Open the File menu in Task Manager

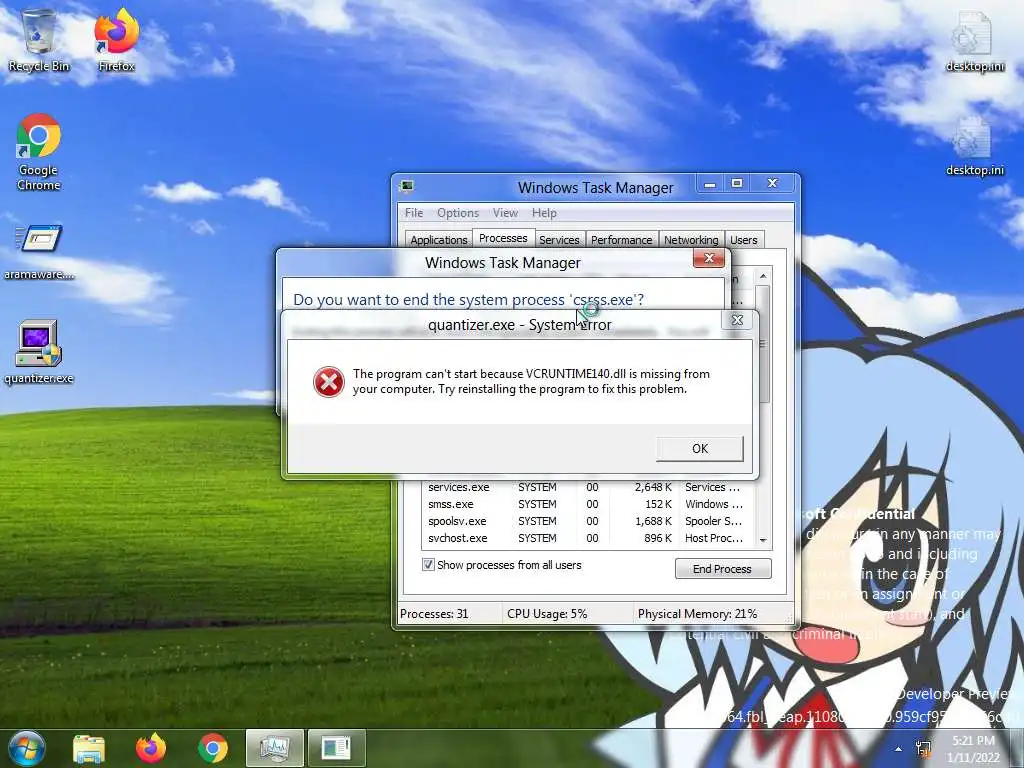point(413,213)
